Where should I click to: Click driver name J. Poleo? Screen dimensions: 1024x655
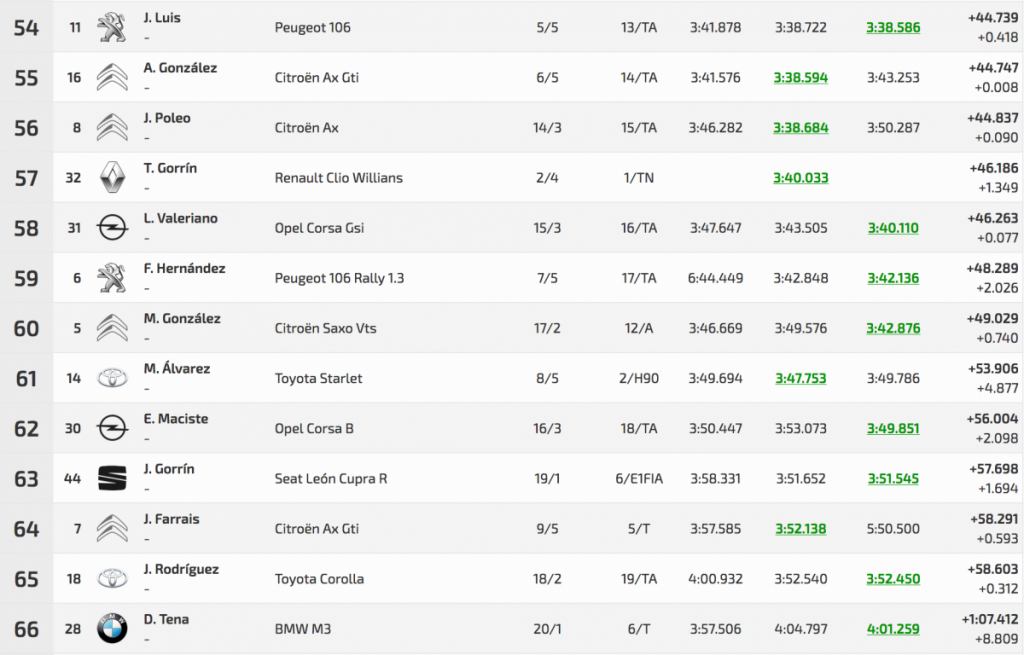166,118
